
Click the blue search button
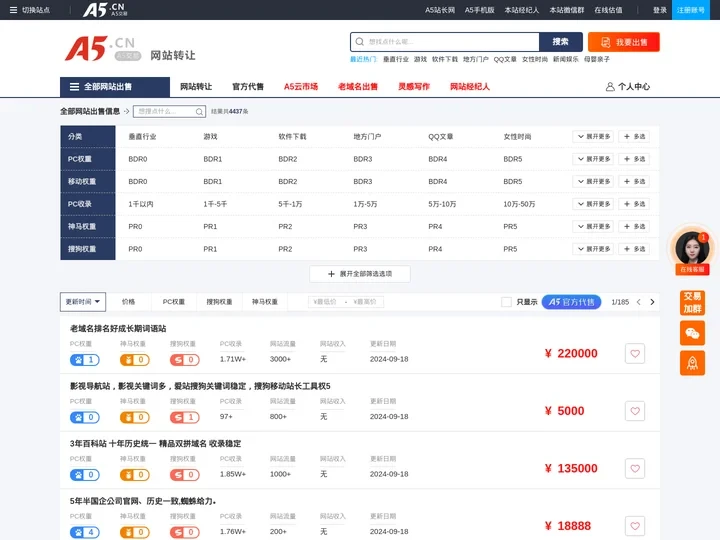561,42
